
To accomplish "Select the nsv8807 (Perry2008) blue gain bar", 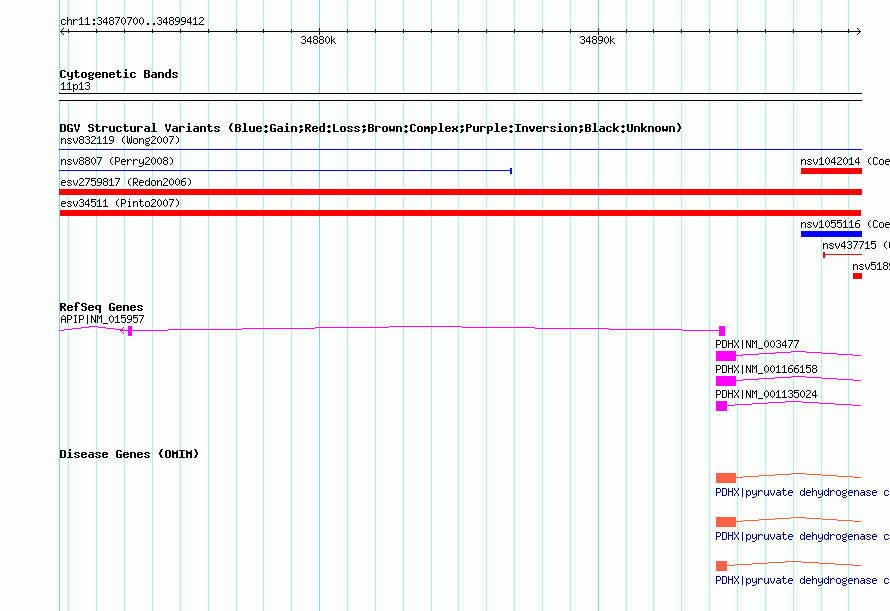I will [286, 170].
